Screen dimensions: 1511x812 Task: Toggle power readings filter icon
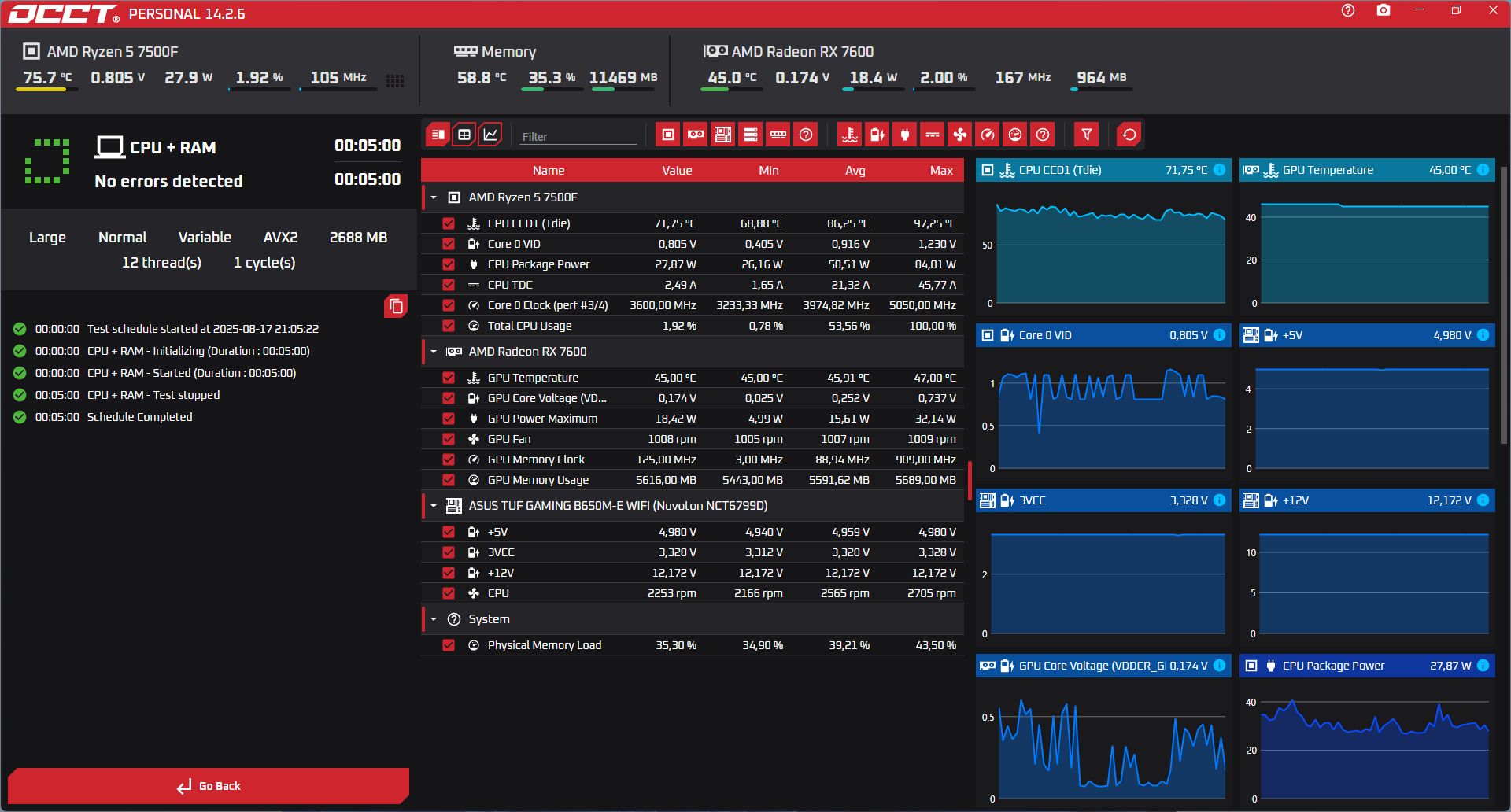pos(905,135)
